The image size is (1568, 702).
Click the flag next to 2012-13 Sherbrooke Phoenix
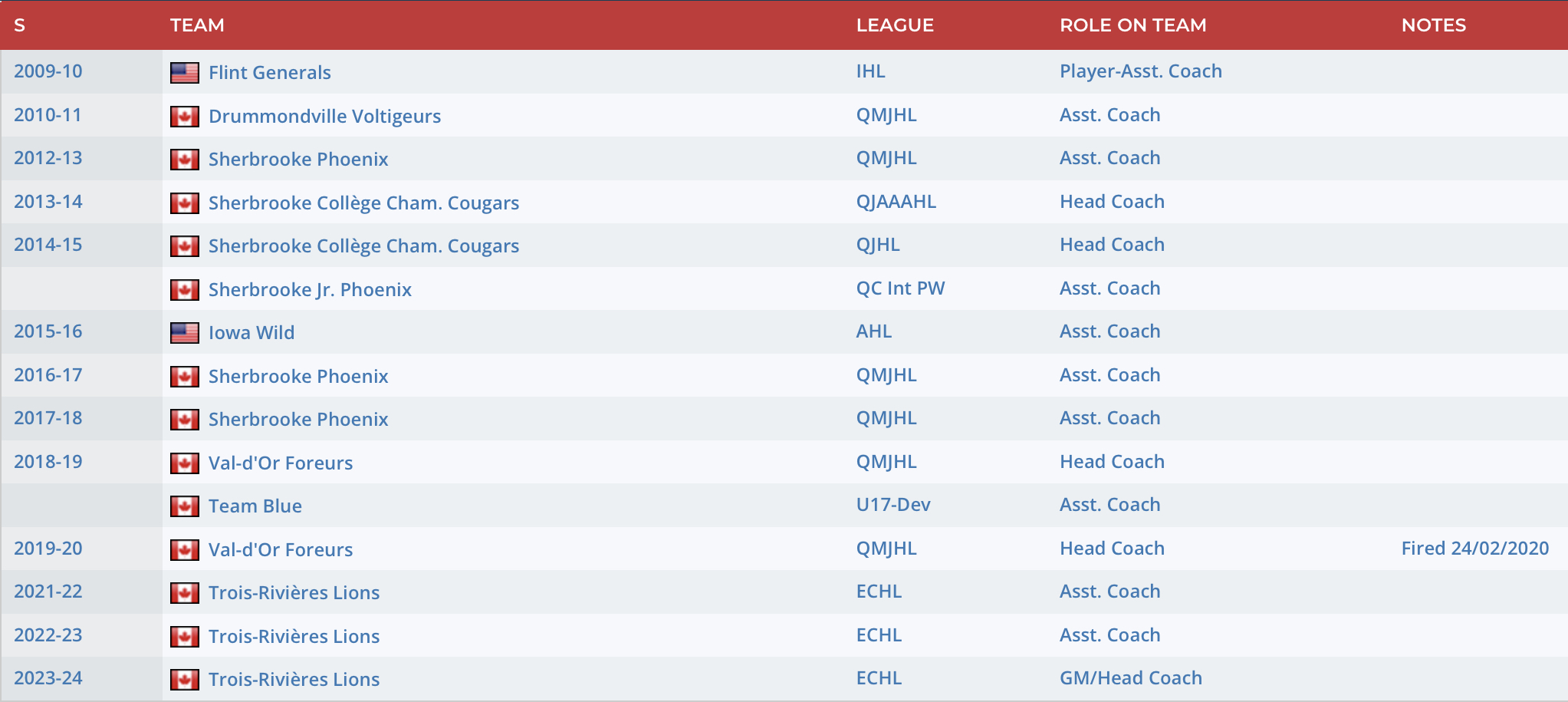click(185, 160)
